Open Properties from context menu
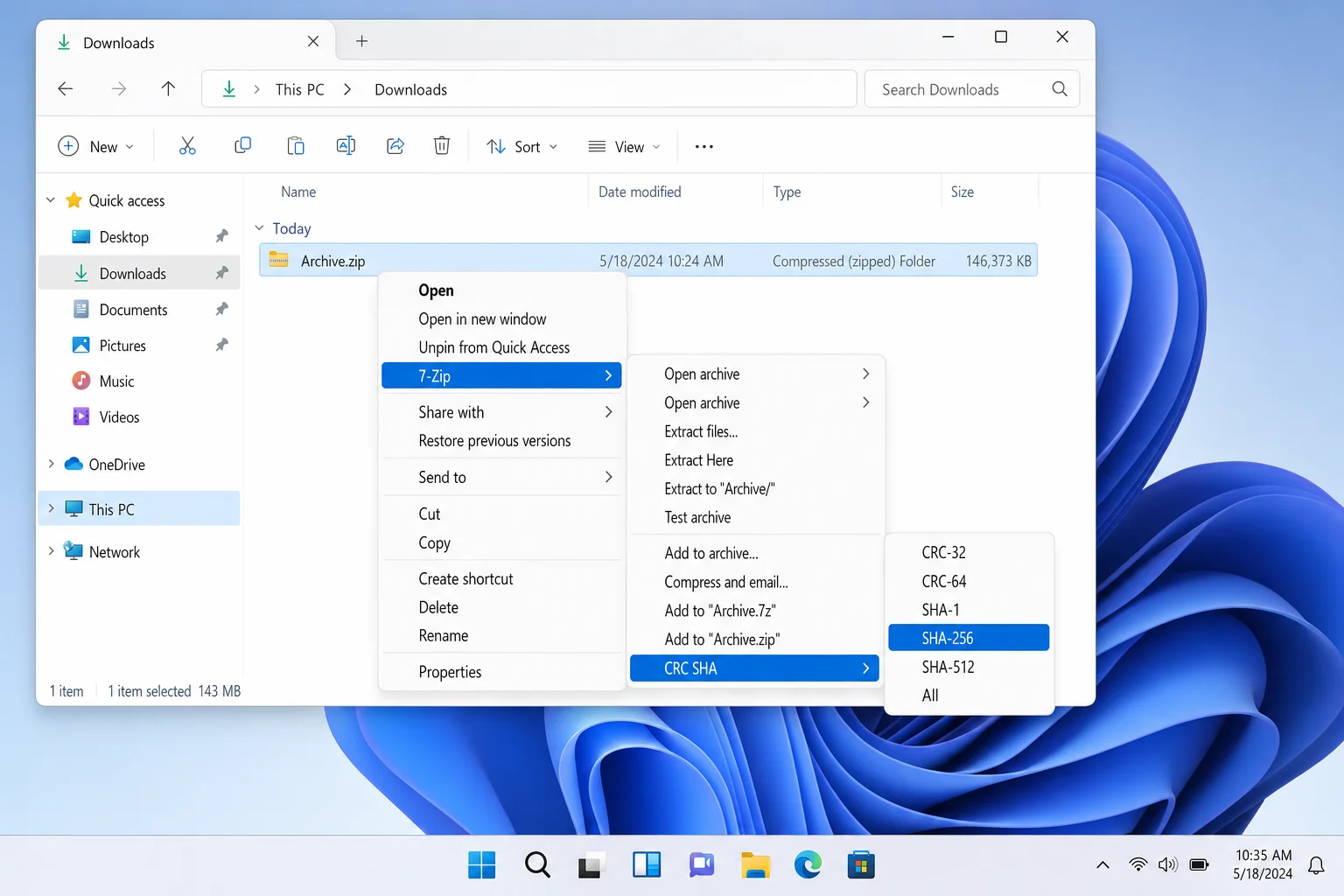 coord(501,672)
